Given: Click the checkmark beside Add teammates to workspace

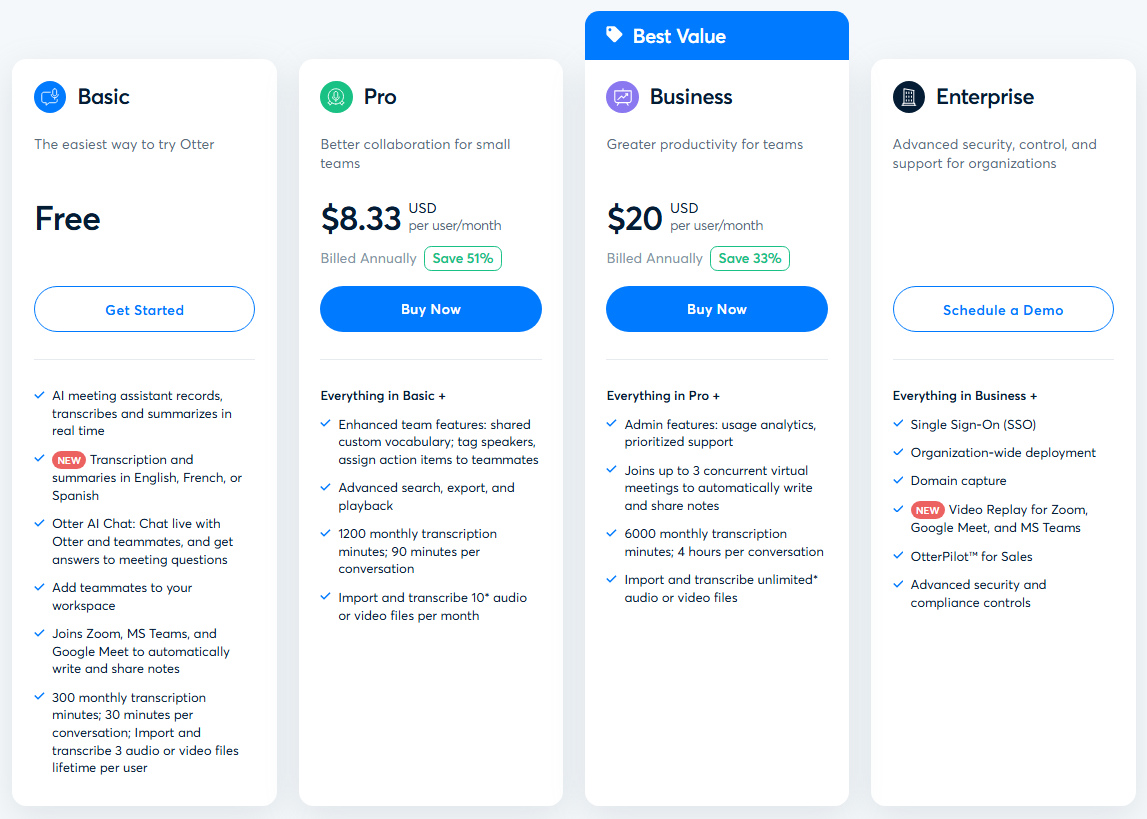Looking at the screenshot, I should [x=39, y=588].
